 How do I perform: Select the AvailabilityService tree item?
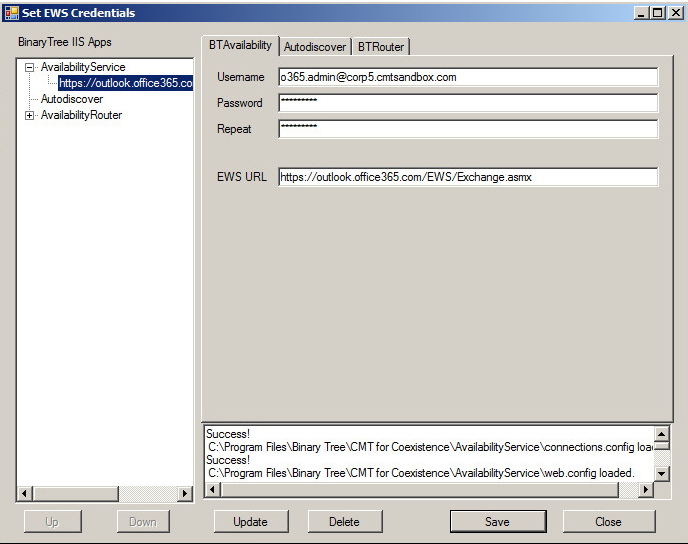pyautogui.click(x=83, y=67)
